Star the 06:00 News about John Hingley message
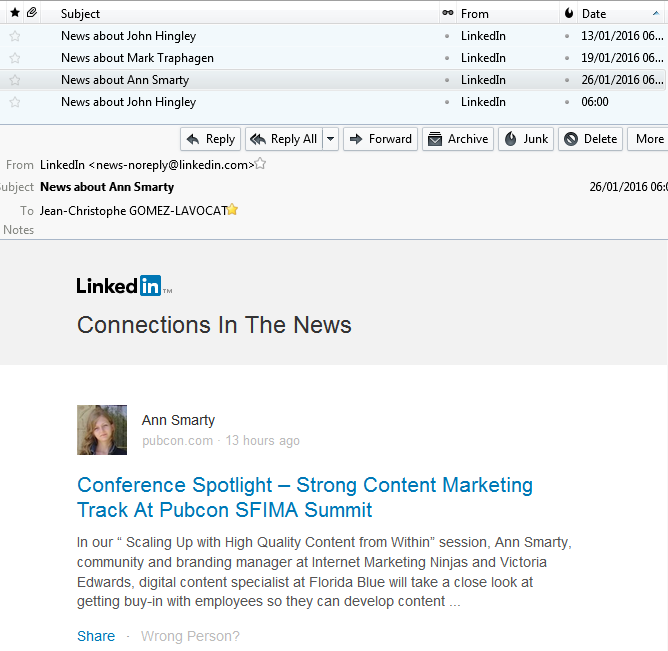 pos(15,102)
